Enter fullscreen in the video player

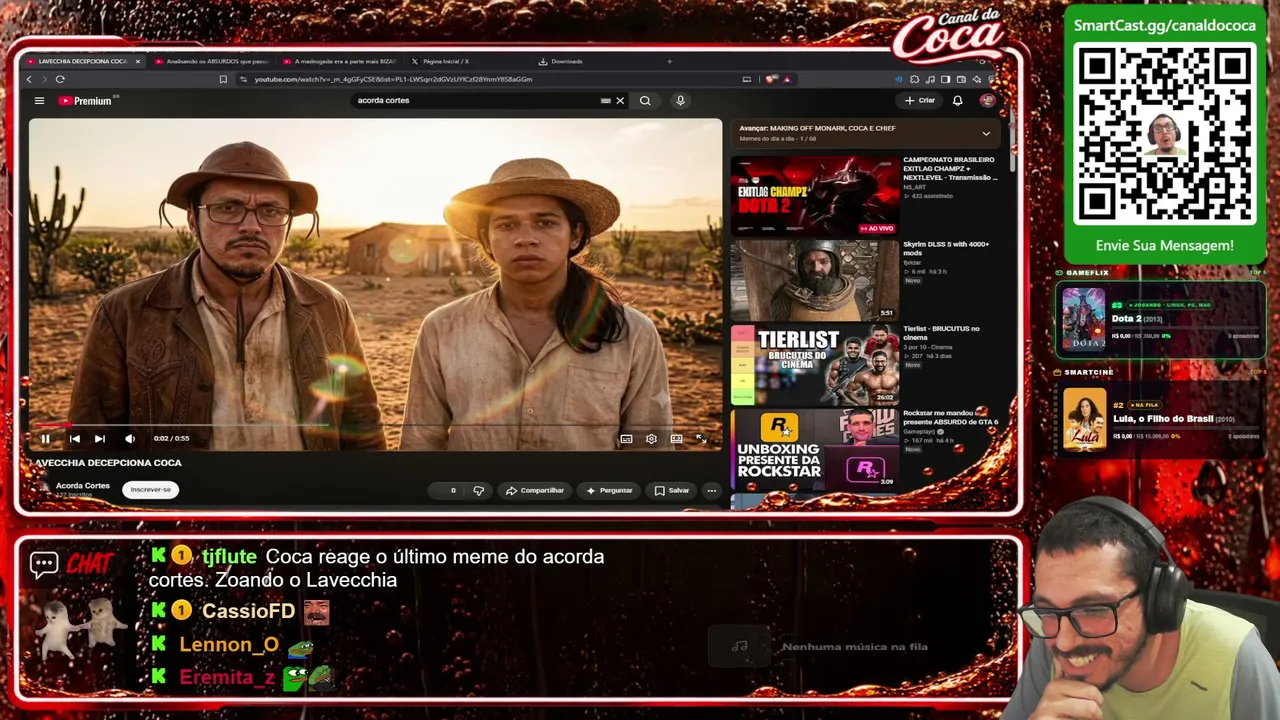[701, 439]
